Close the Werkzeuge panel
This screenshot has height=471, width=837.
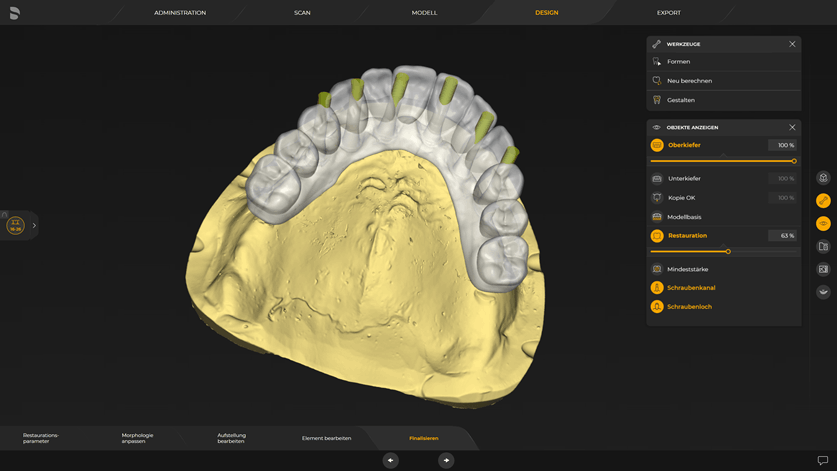[792, 44]
